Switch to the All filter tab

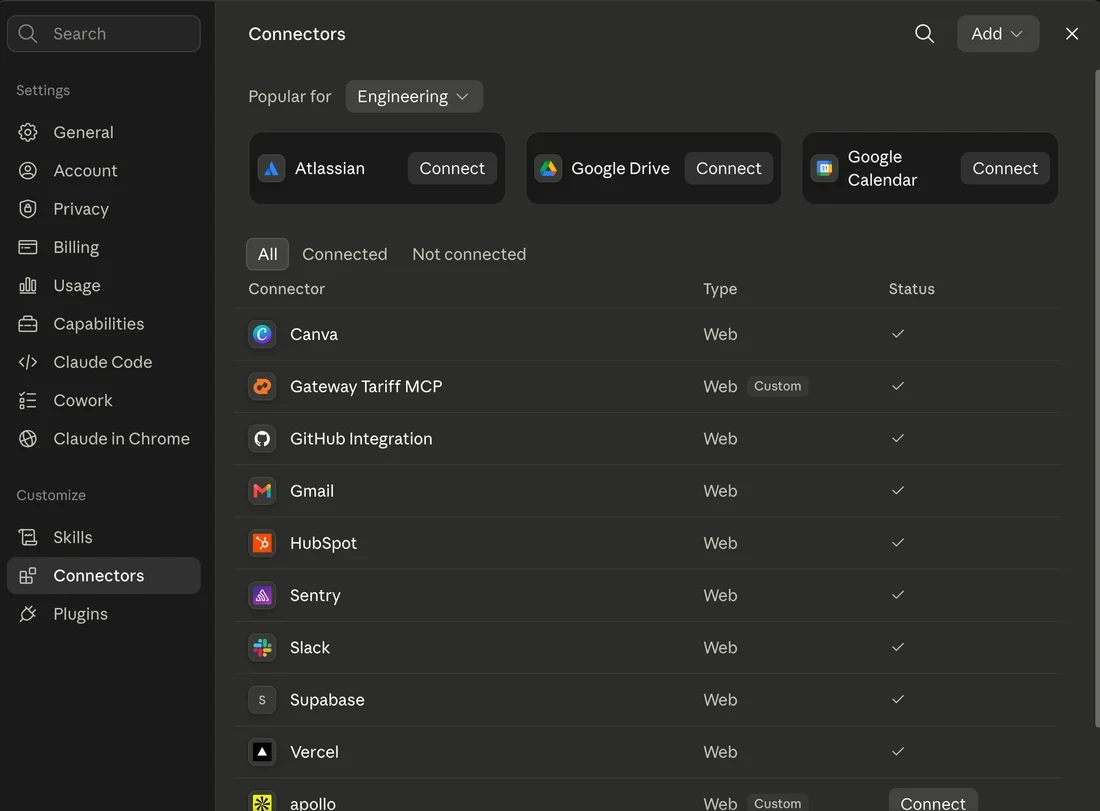[x=267, y=254]
